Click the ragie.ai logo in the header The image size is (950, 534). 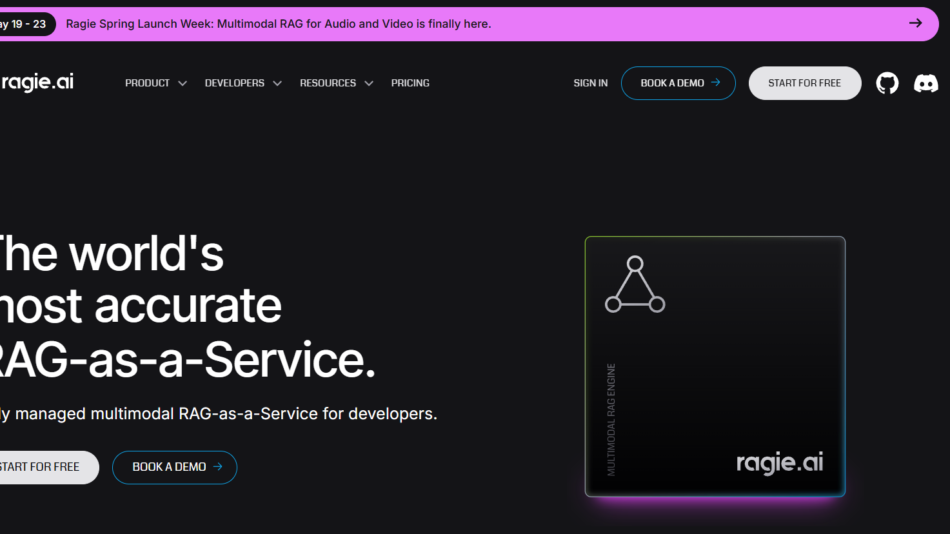point(37,82)
